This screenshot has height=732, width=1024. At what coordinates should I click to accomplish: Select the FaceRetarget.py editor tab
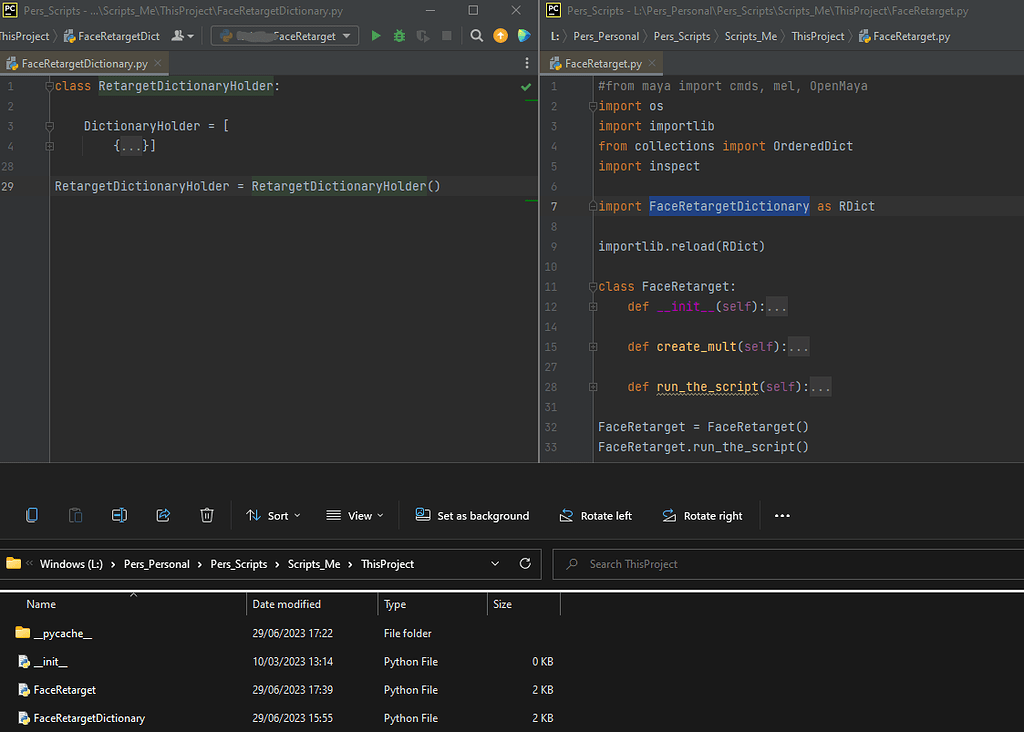(603, 64)
